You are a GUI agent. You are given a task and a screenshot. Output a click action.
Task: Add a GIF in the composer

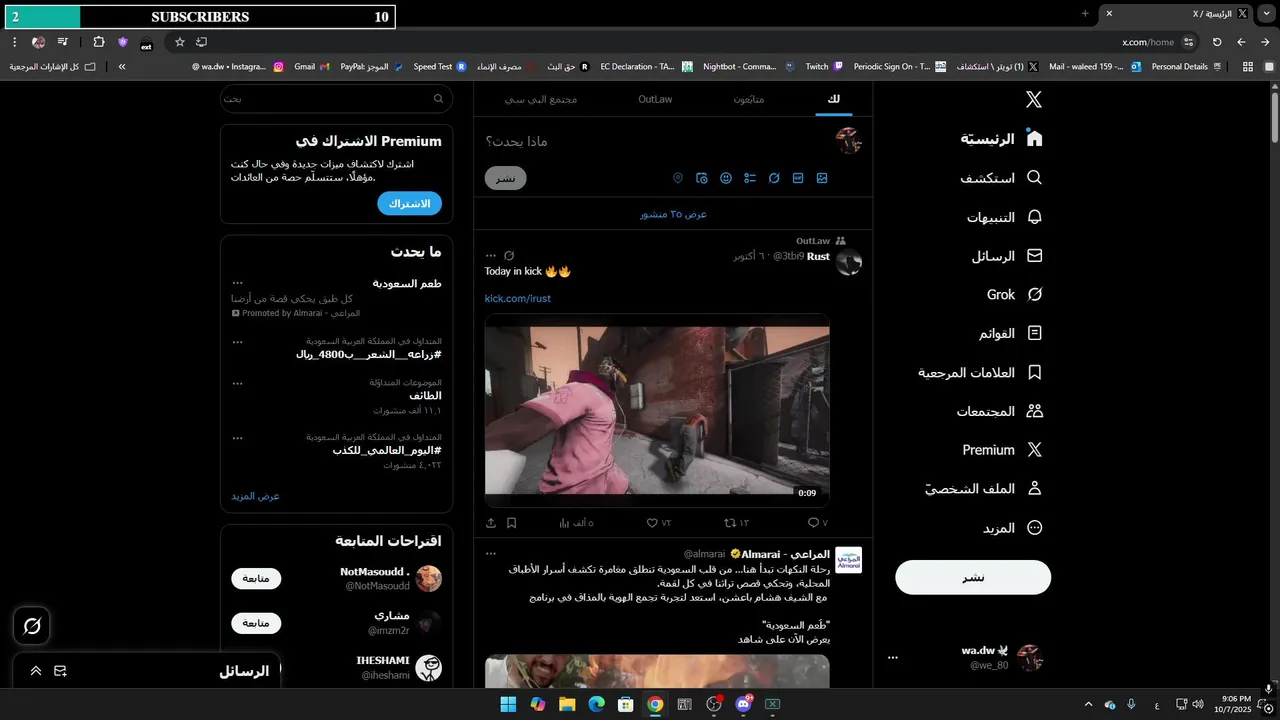(x=798, y=178)
